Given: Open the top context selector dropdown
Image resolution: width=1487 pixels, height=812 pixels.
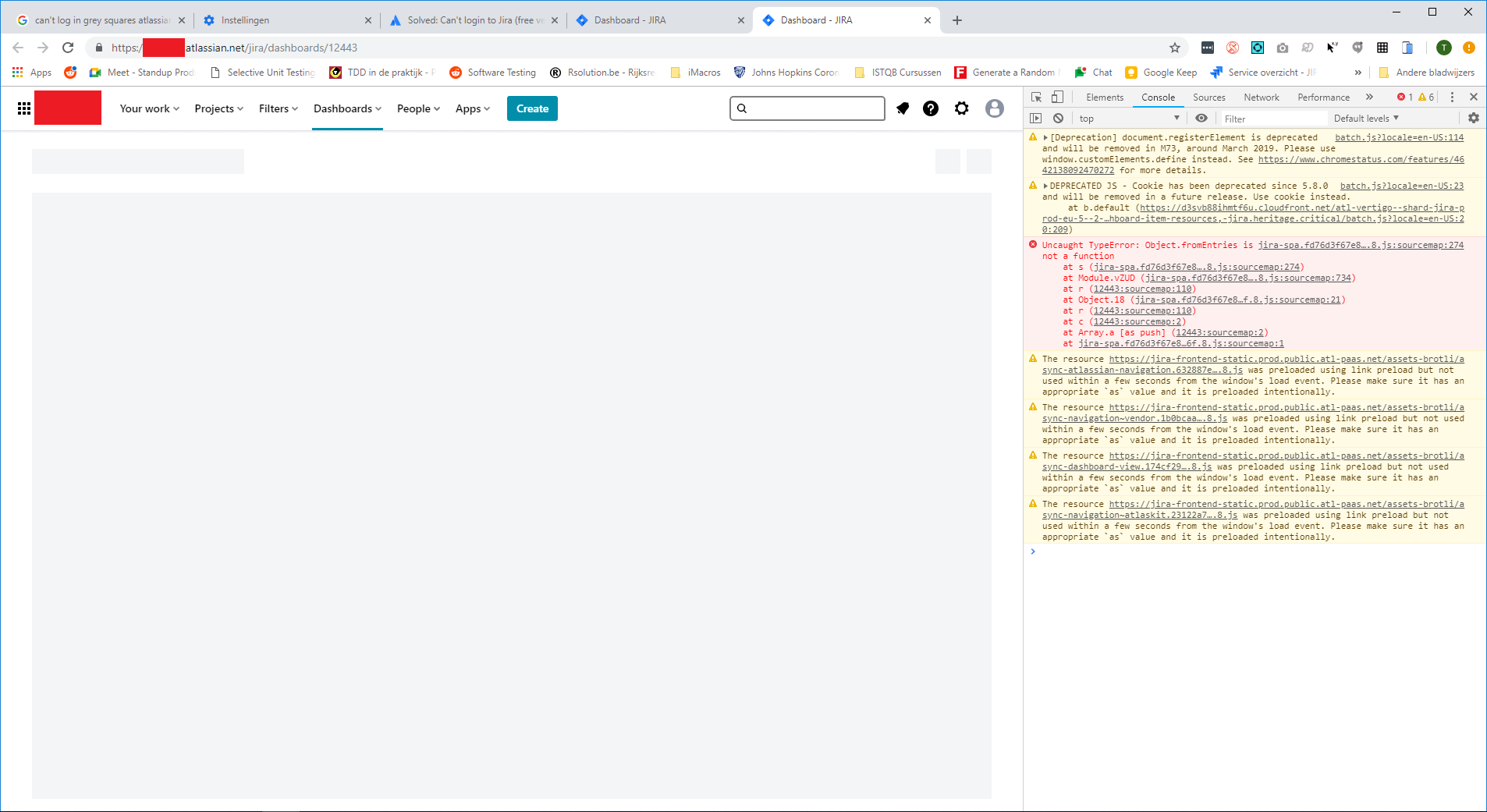Looking at the screenshot, I should [x=1129, y=119].
